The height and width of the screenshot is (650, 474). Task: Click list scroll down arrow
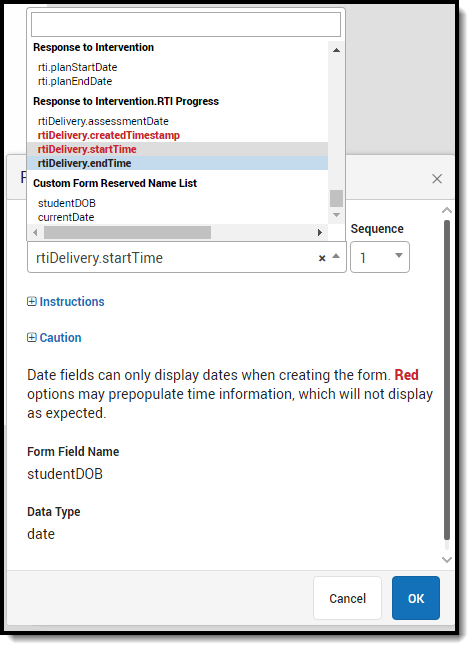point(336,215)
